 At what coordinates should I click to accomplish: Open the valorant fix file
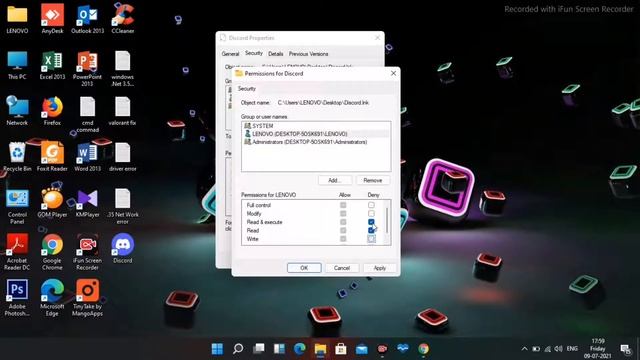pos(122,111)
